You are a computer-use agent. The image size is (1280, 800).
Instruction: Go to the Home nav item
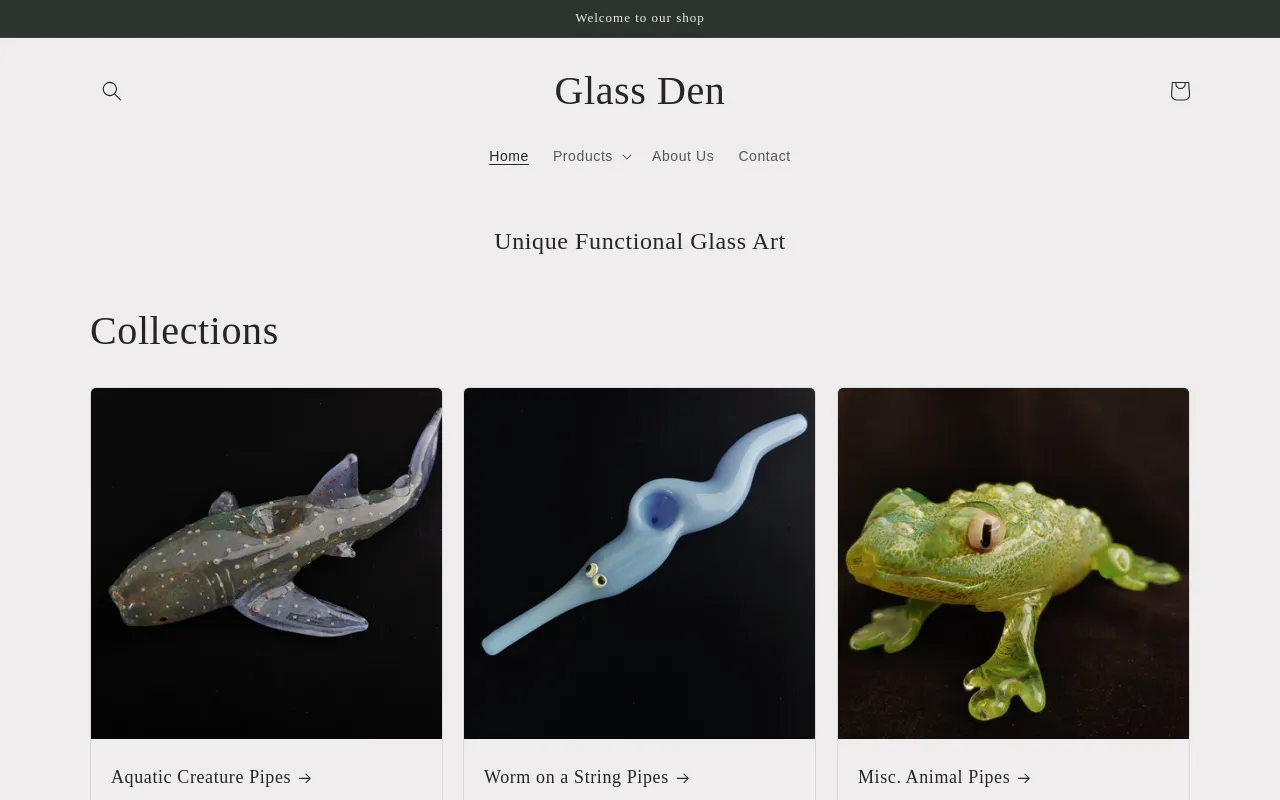pyautogui.click(x=509, y=156)
